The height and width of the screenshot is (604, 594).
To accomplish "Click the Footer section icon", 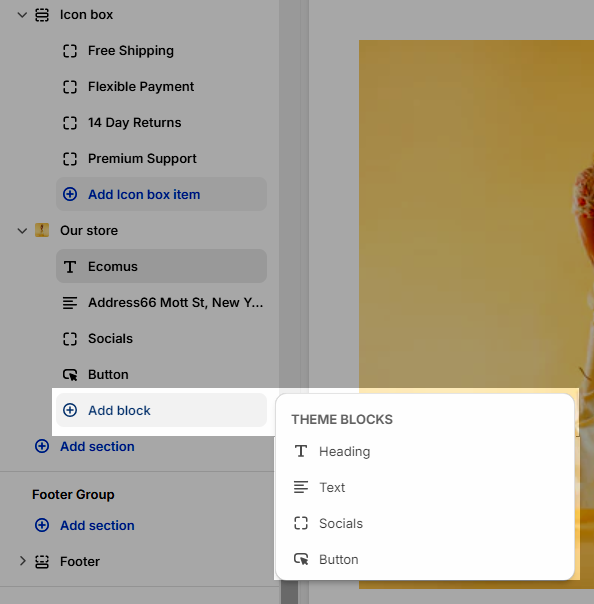I will tap(42, 562).
